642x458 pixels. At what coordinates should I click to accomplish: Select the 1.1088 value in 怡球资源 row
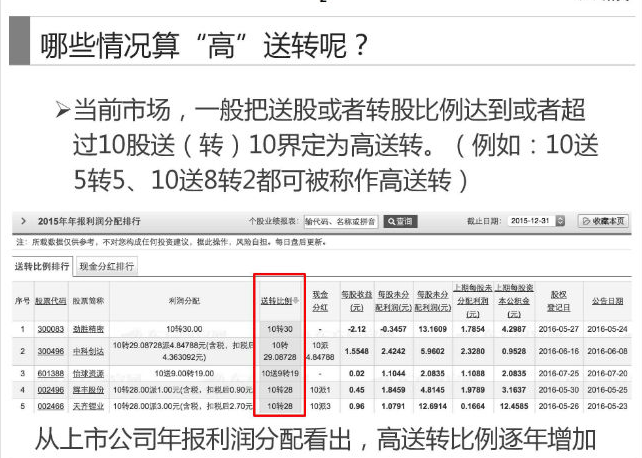pos(473,373)
